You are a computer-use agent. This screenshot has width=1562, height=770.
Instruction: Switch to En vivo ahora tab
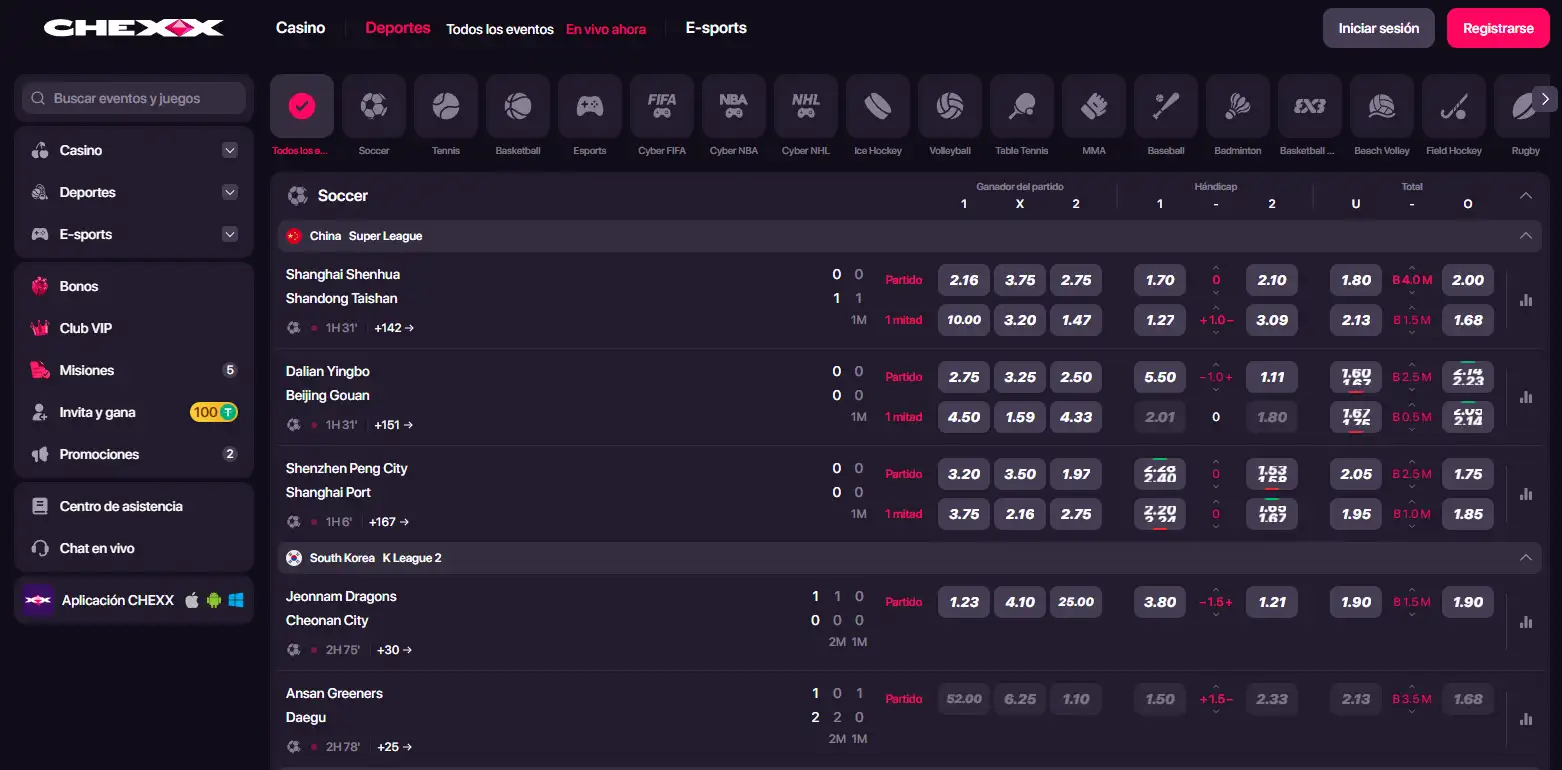(x=606, y=29)
